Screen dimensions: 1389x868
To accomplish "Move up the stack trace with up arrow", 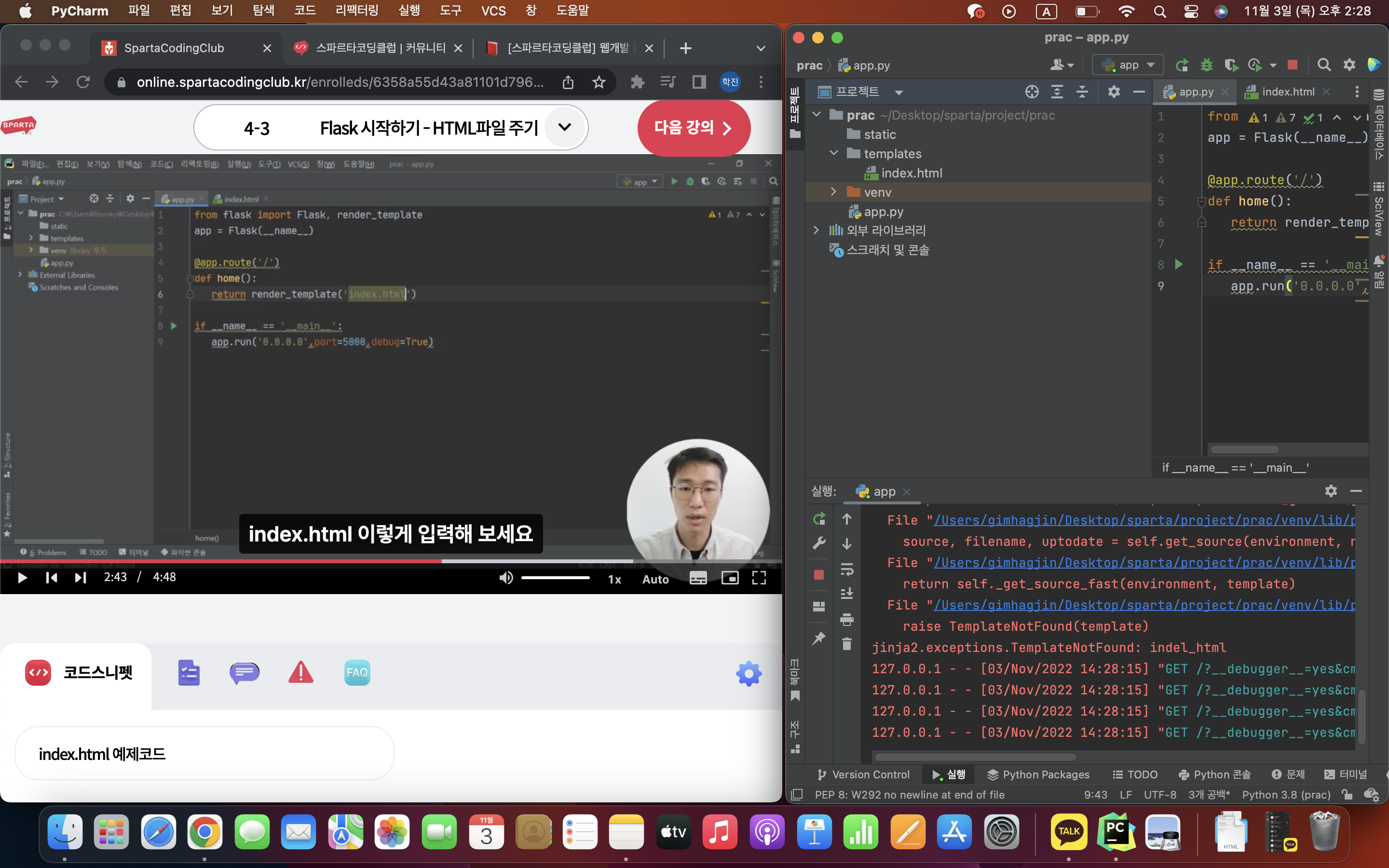I will (846, 519).
